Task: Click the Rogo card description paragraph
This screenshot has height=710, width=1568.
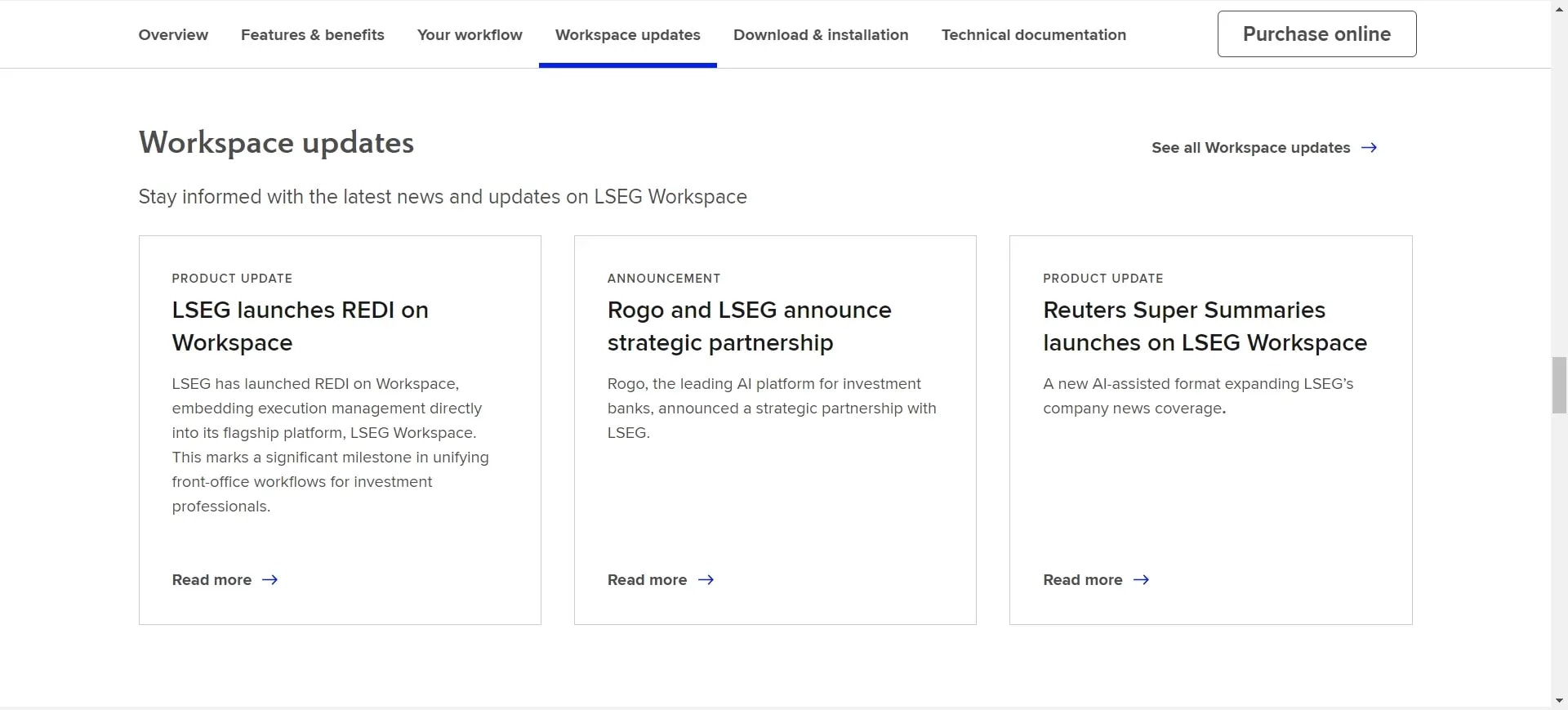Action: pos(772,409)
